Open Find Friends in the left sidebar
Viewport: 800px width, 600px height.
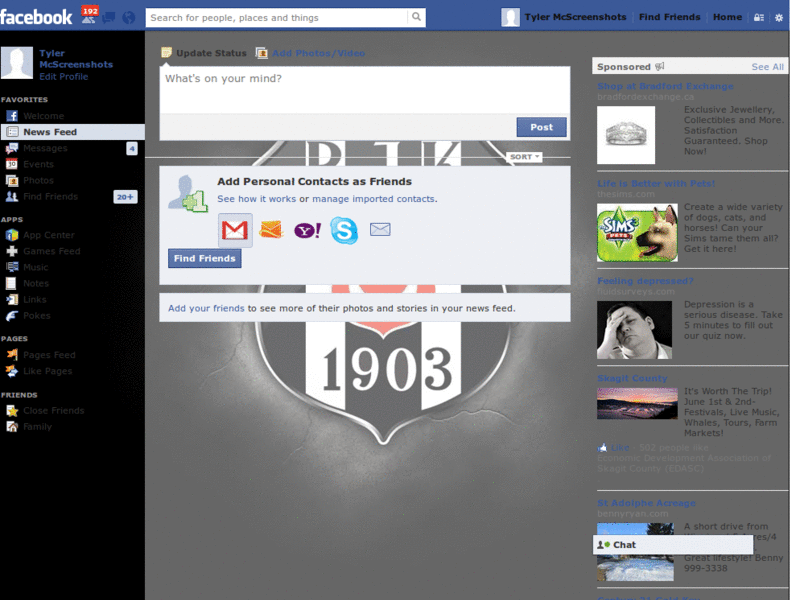[x=51, y=196]
